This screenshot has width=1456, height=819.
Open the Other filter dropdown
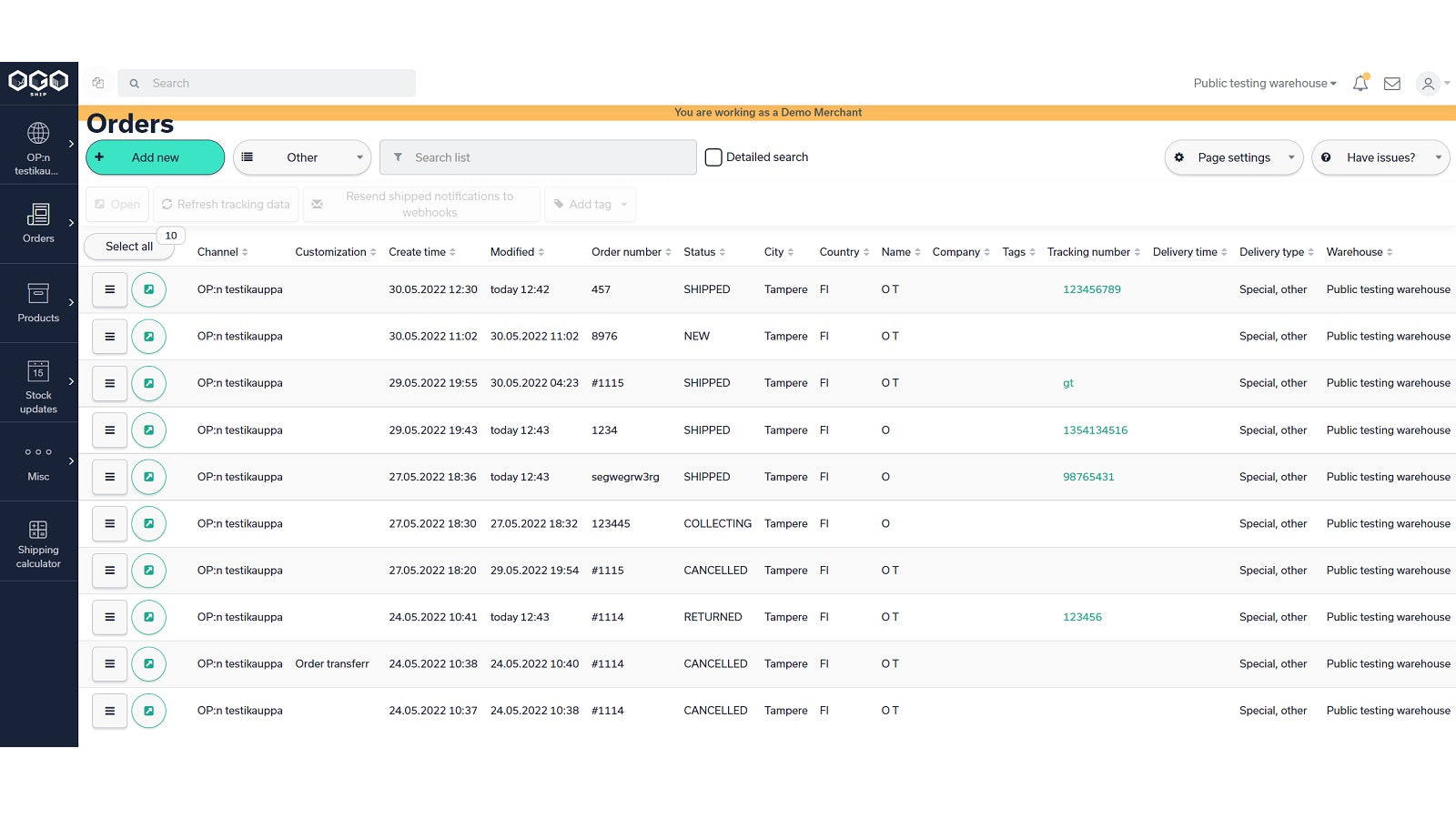pos(301,157)
